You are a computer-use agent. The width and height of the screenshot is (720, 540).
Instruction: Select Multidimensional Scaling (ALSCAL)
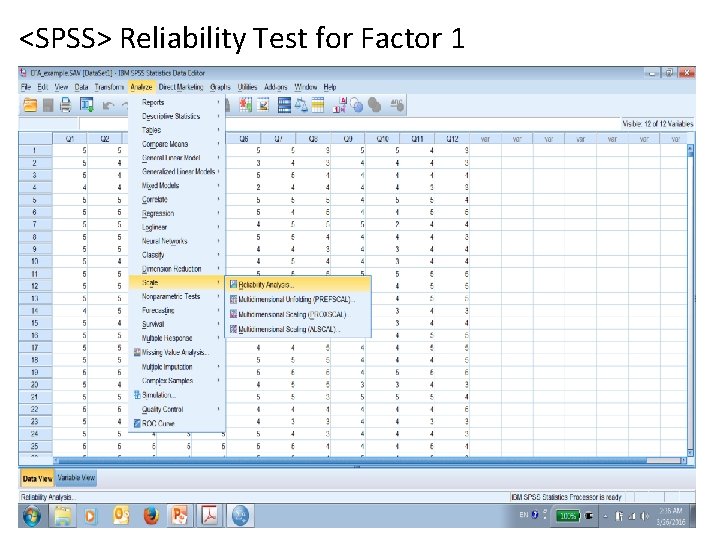[x=298, y=329]
